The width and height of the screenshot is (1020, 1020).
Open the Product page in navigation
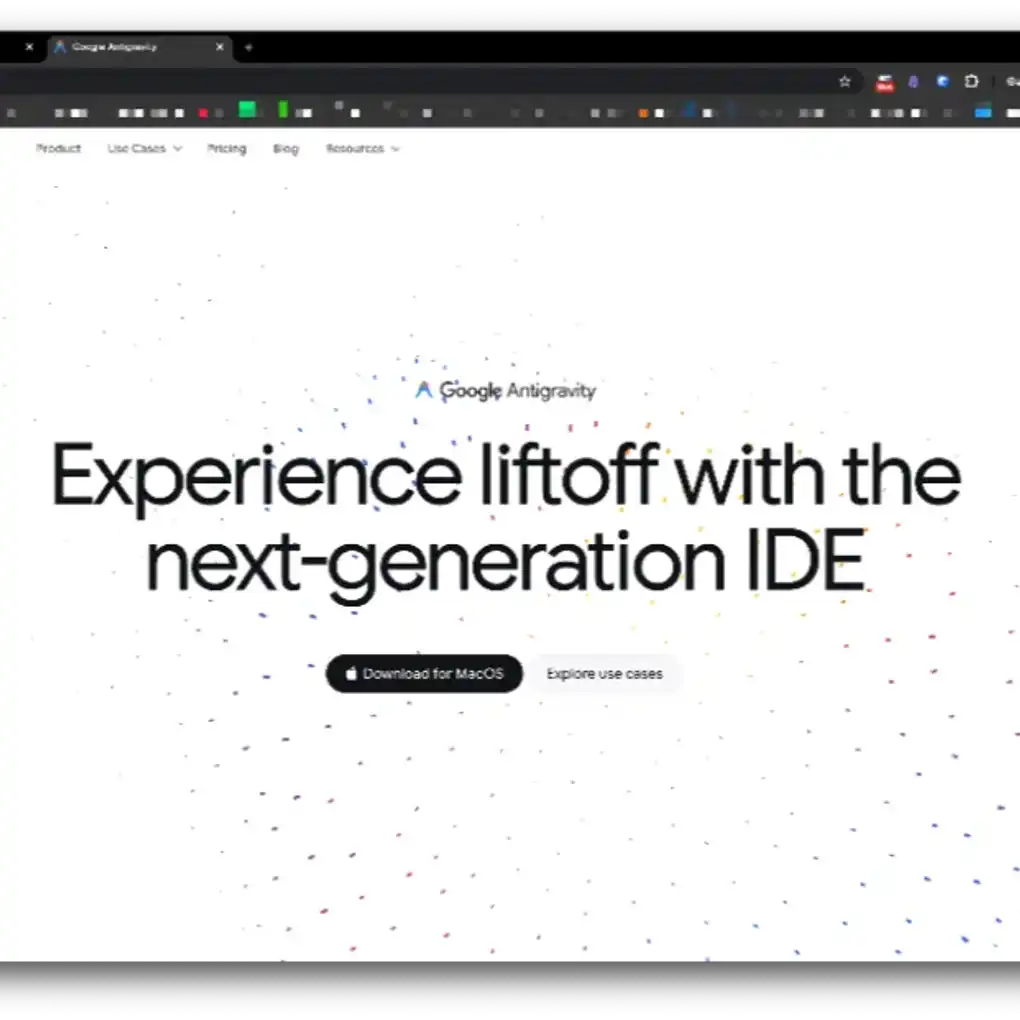pos(58,149)
